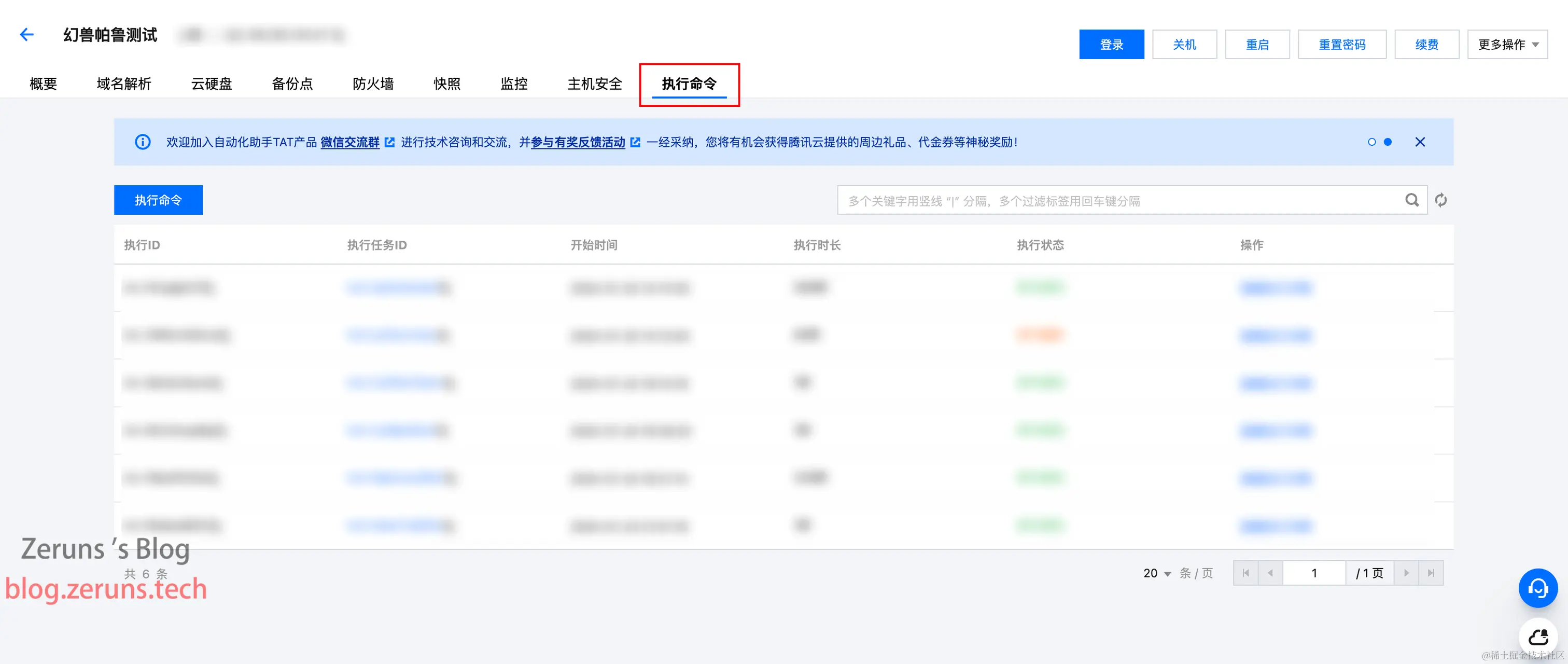Go to the last page arrow
1568x664 pixels.
1431,573
